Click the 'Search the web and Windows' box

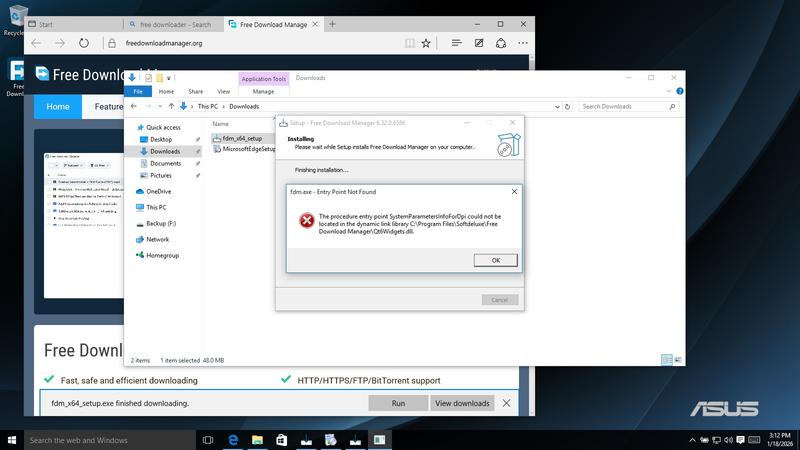click(x=110, y=440)
